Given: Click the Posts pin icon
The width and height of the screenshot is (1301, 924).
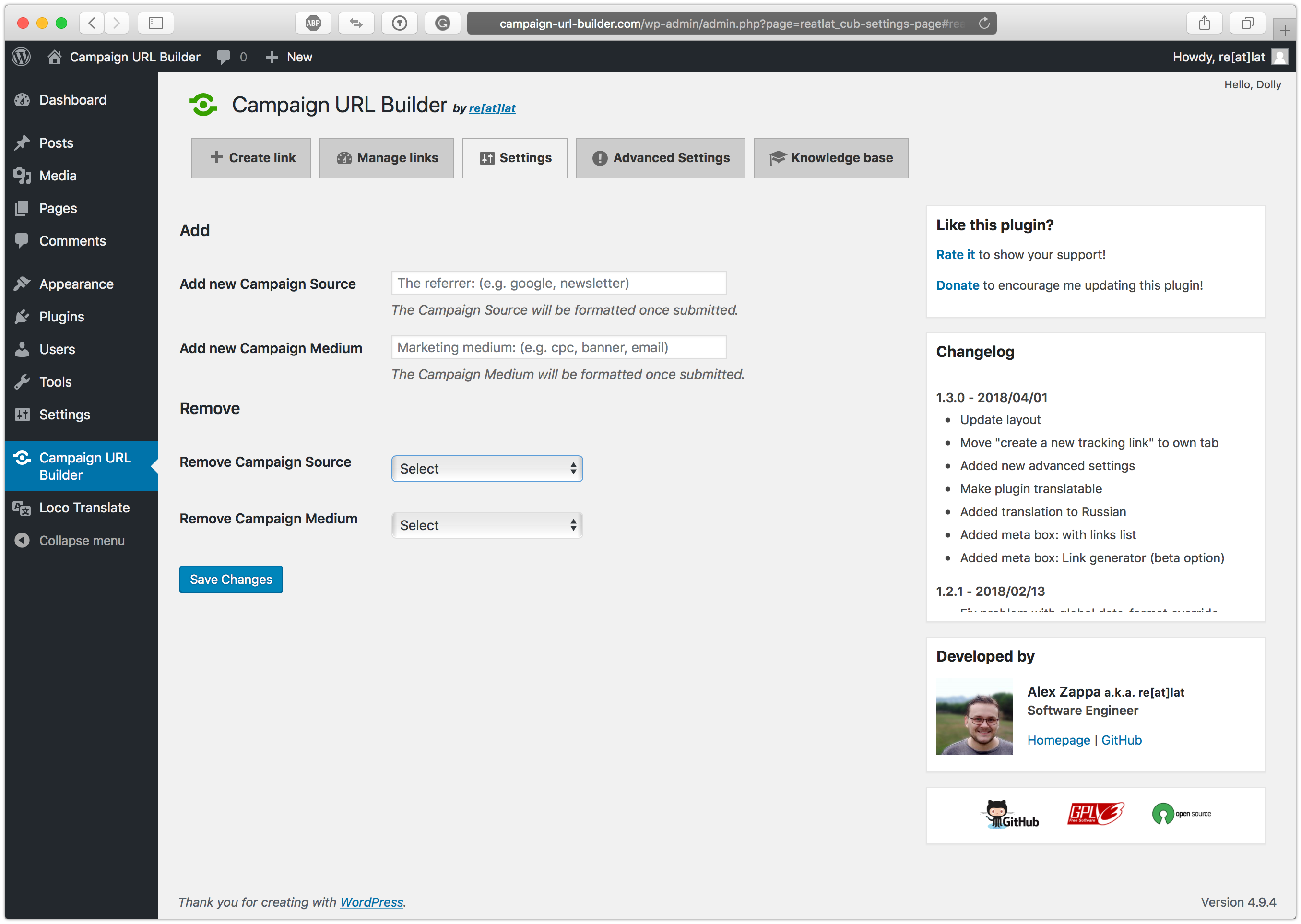Looking at the screenshot, I should (x=22, y=143).
